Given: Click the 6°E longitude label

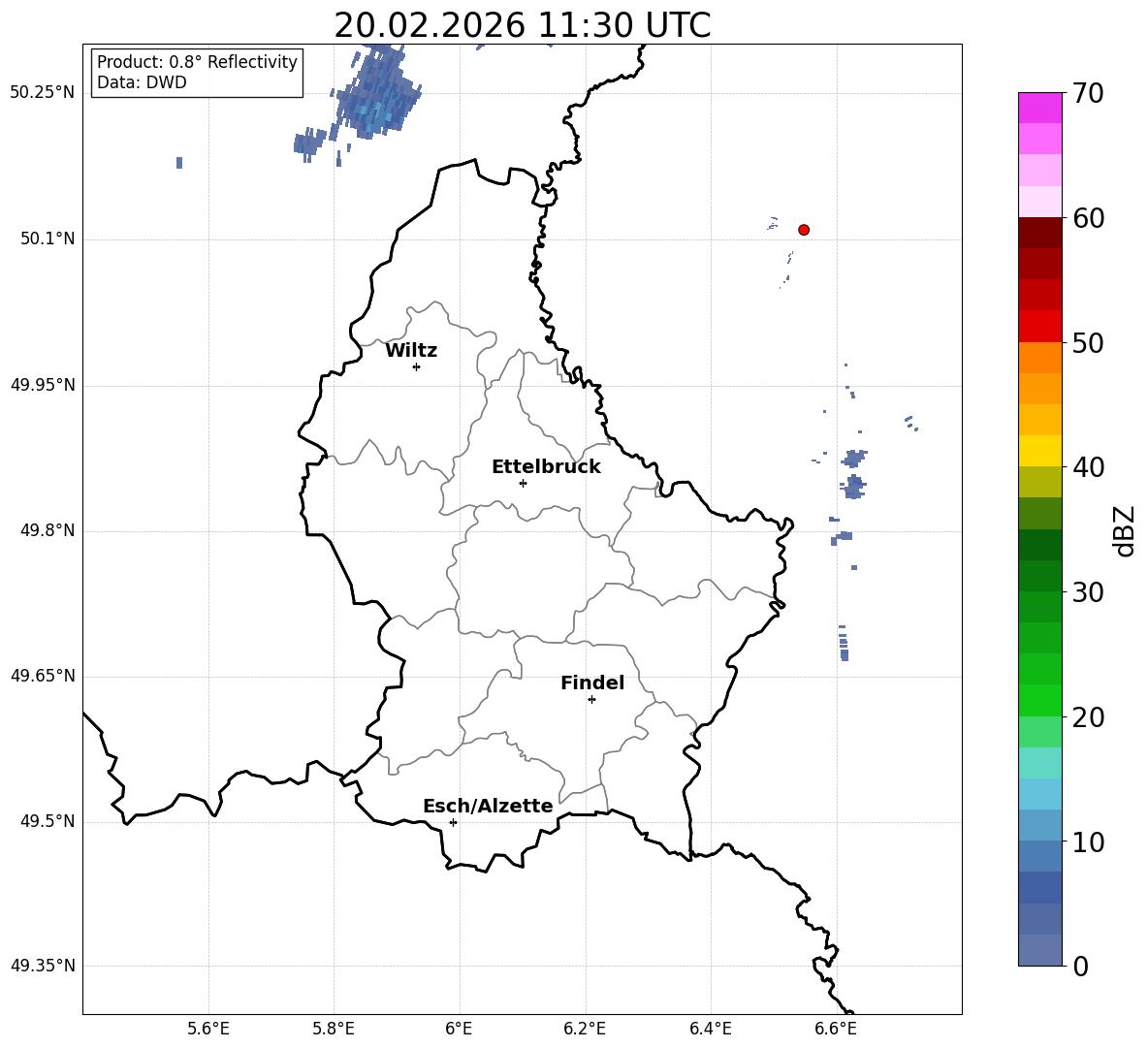Looking at the screenshot, I should pos(459,1029).
